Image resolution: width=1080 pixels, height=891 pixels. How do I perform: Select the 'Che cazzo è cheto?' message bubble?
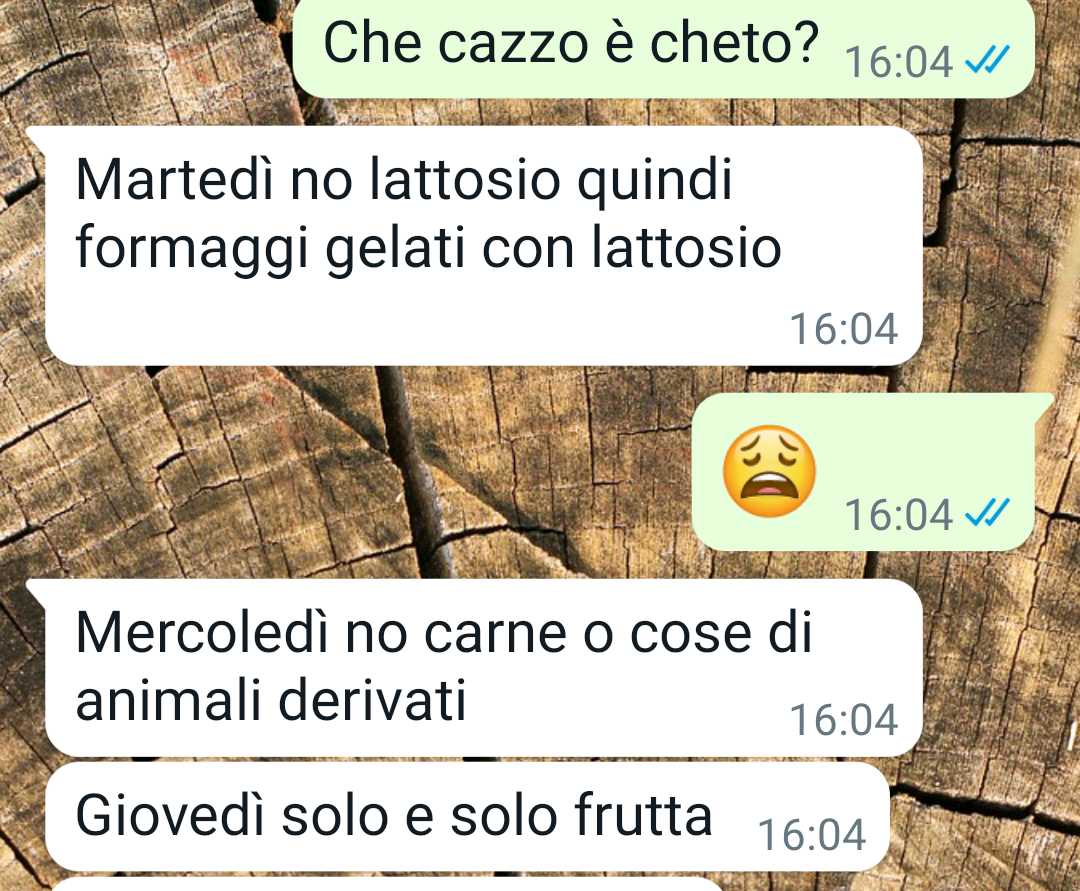click(663, 48)
